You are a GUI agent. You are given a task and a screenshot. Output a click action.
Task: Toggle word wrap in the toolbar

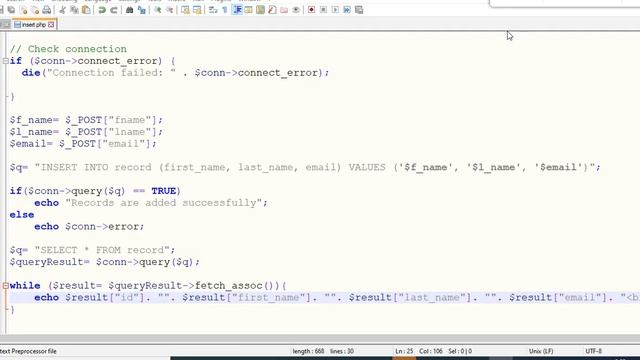[213, 10]
